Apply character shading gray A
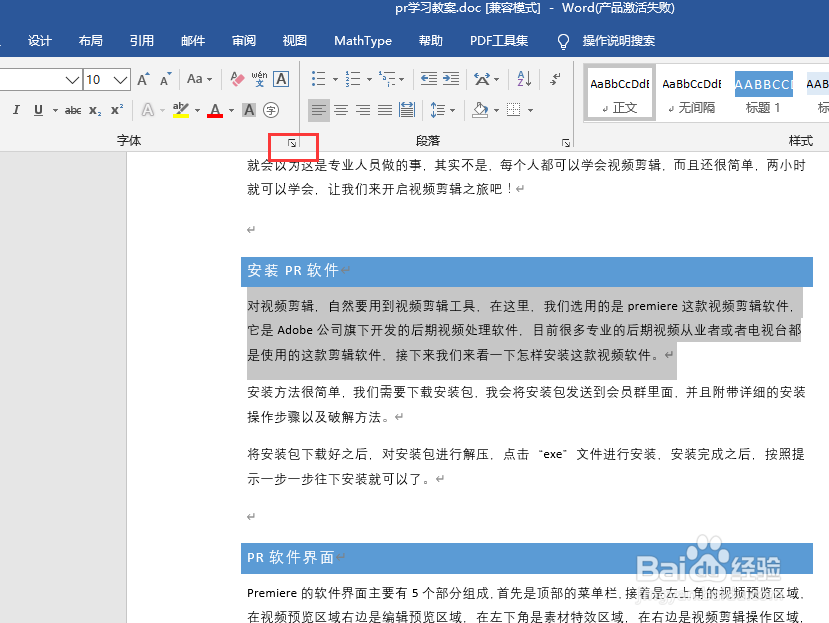Screen dimensions: 829x623 click(248, 110)
